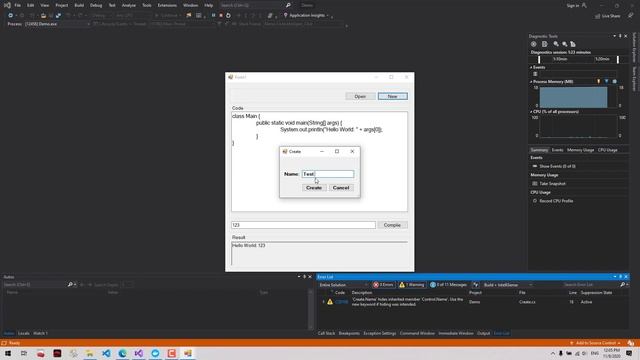Open the Entire Solution scope dropdown
The image size is (640, 360).
[343, 285]
